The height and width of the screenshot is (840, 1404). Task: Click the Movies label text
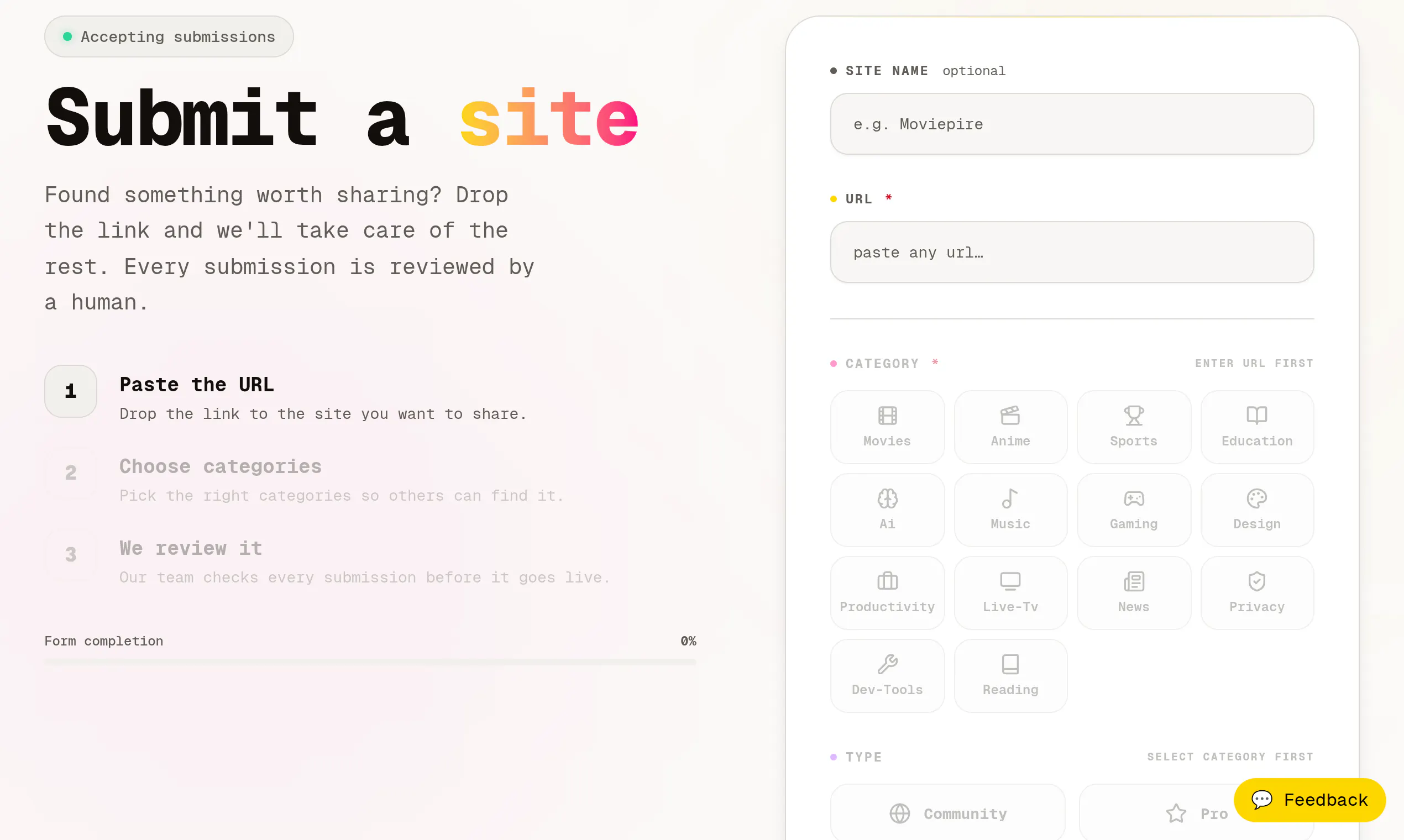[887, 441]
